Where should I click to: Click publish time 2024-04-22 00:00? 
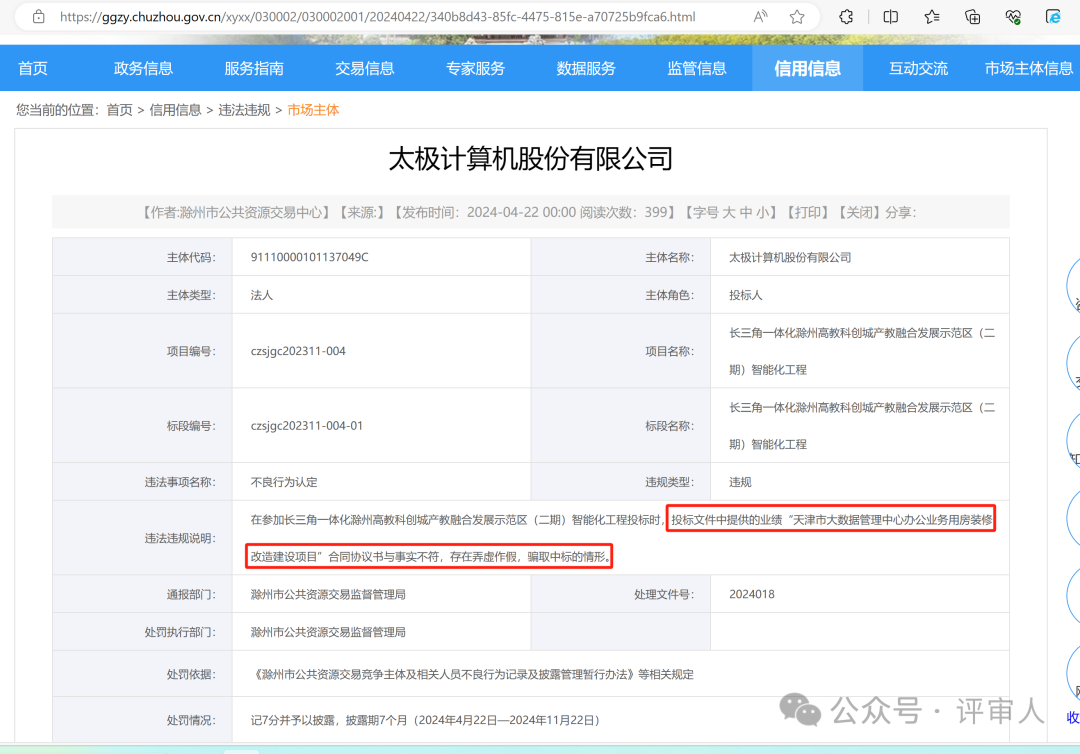click(521, 212)
